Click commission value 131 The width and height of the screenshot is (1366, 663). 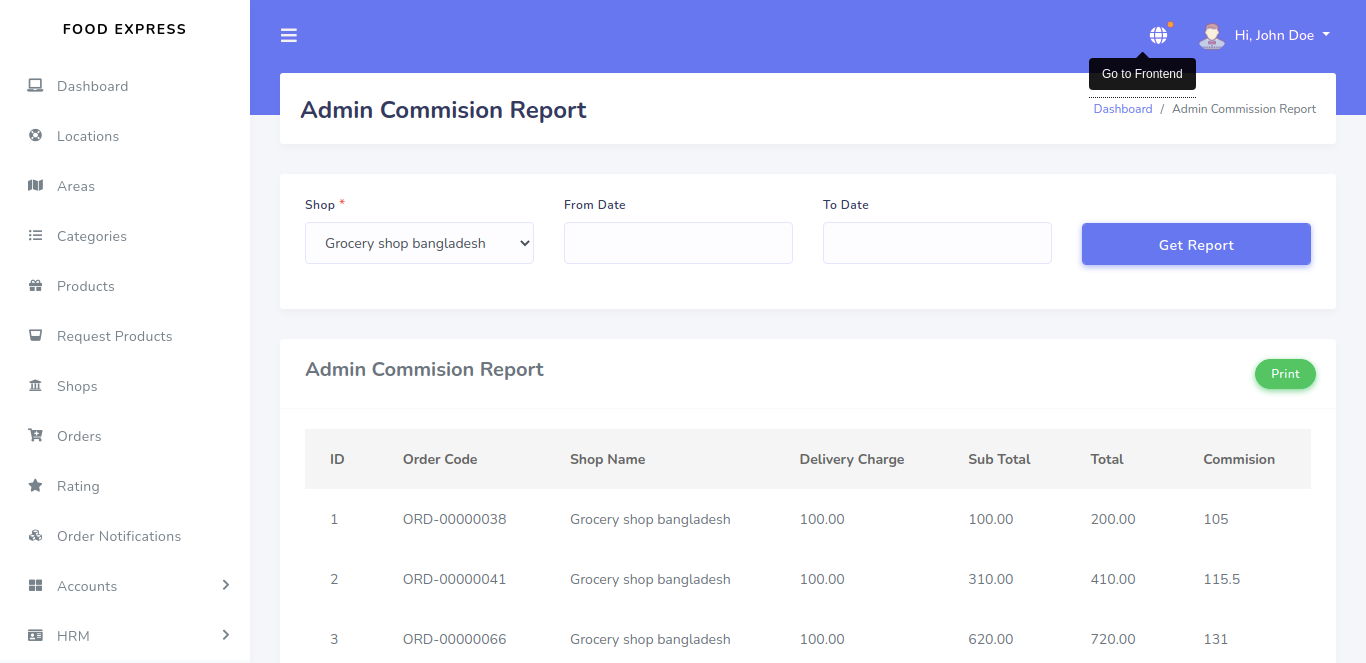pos(1216,639)
